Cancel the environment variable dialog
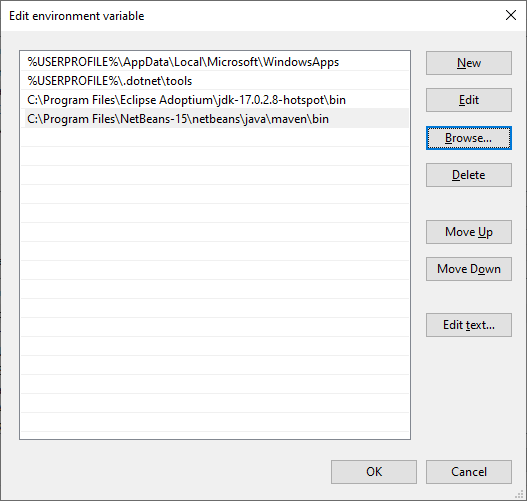 (469, 472)
